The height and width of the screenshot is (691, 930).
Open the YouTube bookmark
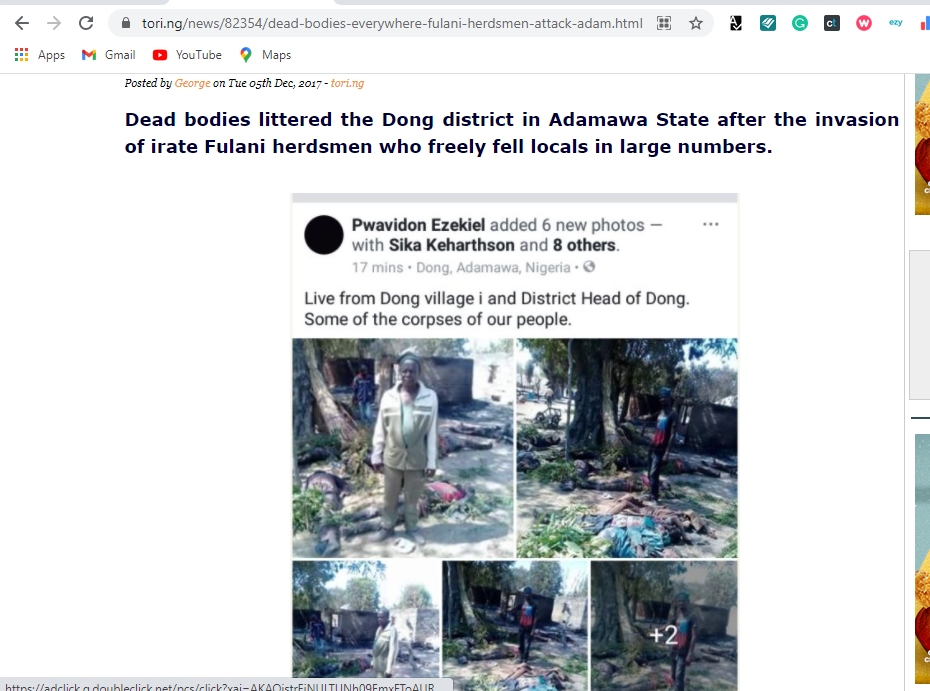point(187,55)
